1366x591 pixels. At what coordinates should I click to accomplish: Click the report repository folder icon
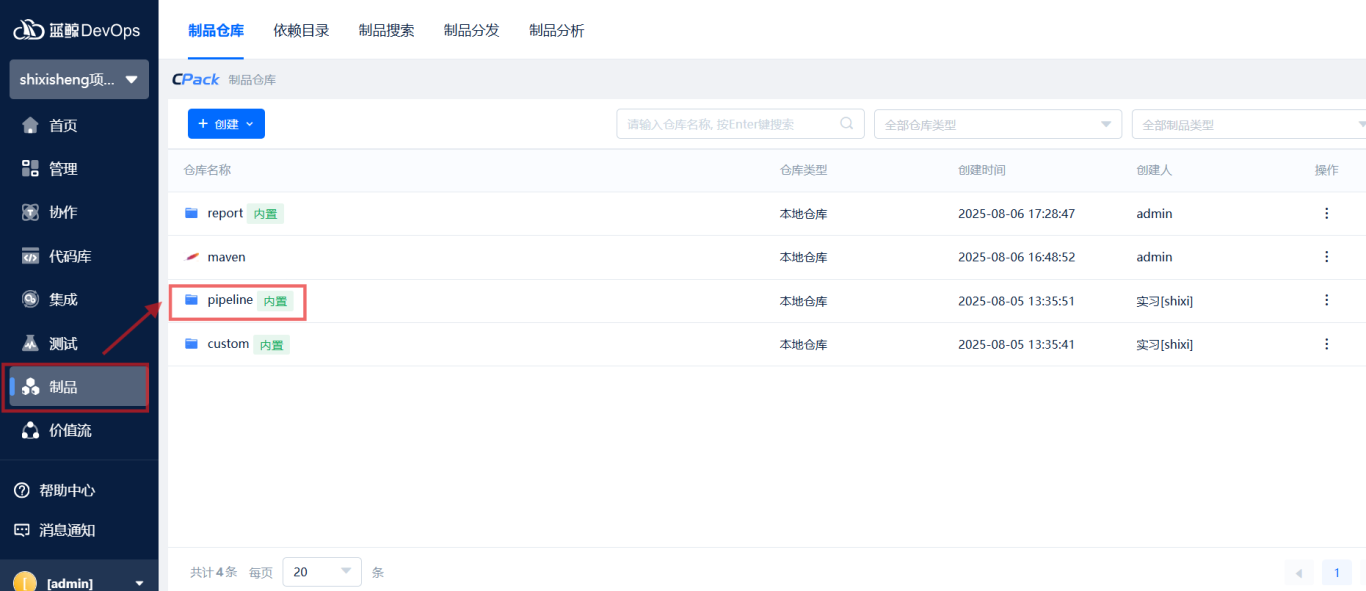point(191,213)
